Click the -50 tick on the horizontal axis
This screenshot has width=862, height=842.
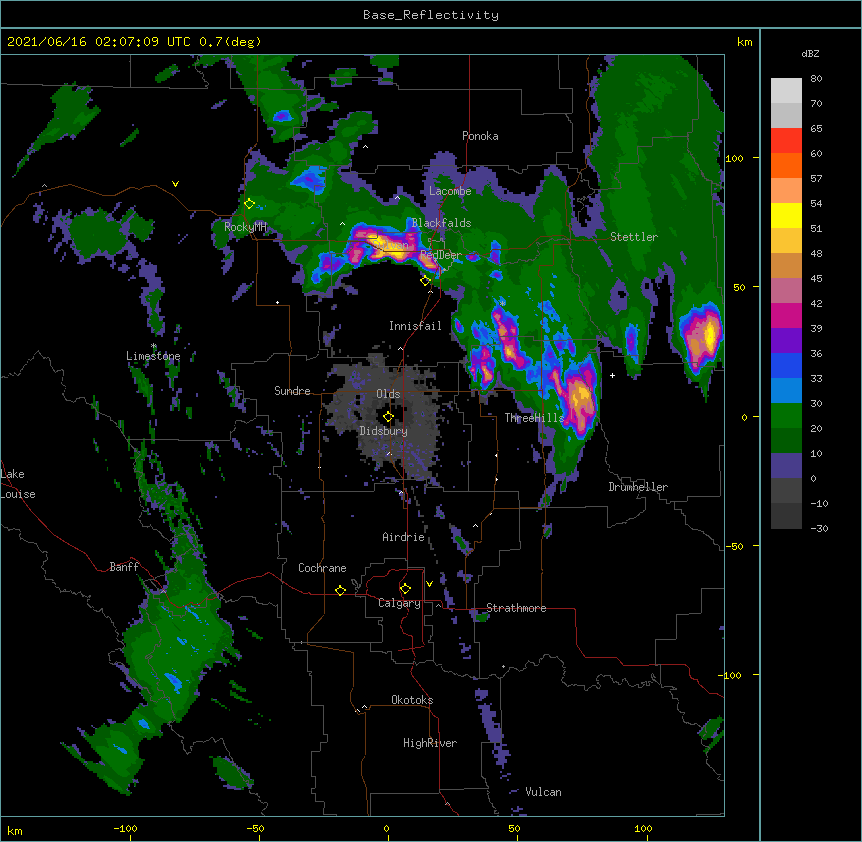click(255, 828)
